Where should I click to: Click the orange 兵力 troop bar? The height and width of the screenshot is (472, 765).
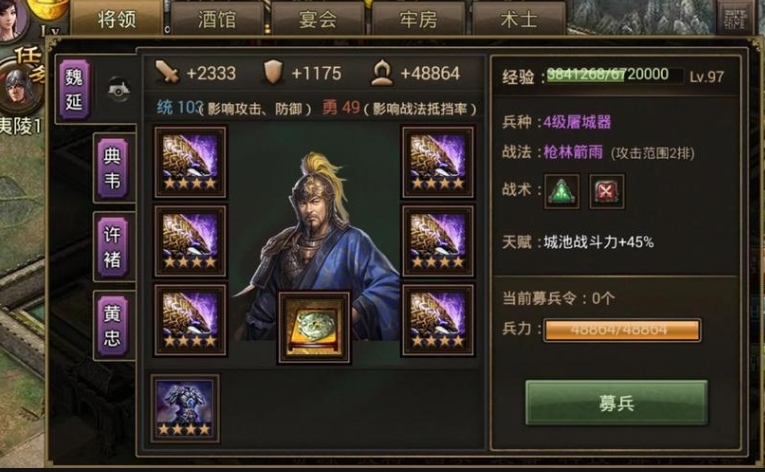[622, 330]
